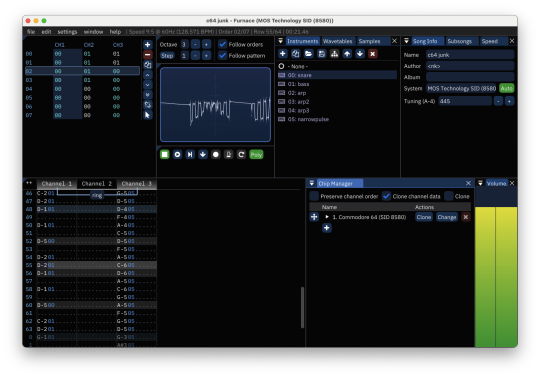540x377 pixels.
Task: Collapse the Chip Manager panel triangle
Action: pyautogui.click(x=312, y=183)
